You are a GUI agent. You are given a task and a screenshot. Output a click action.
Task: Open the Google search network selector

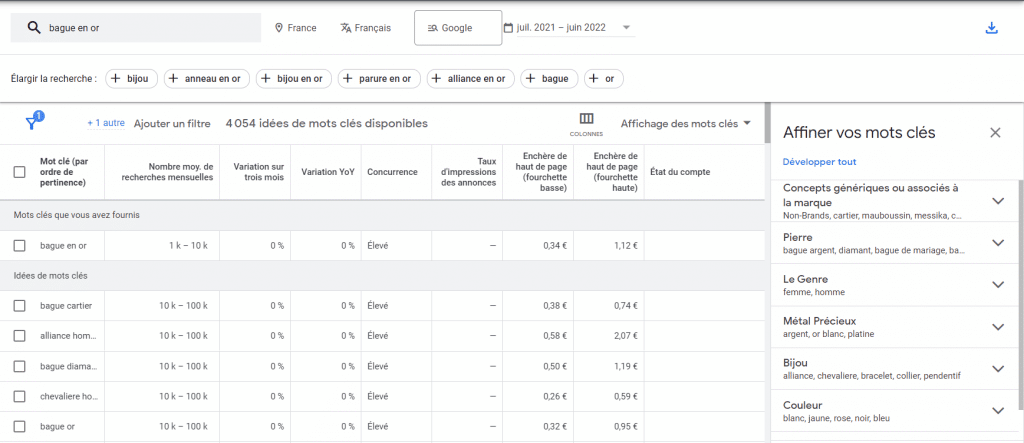[457, 28]
